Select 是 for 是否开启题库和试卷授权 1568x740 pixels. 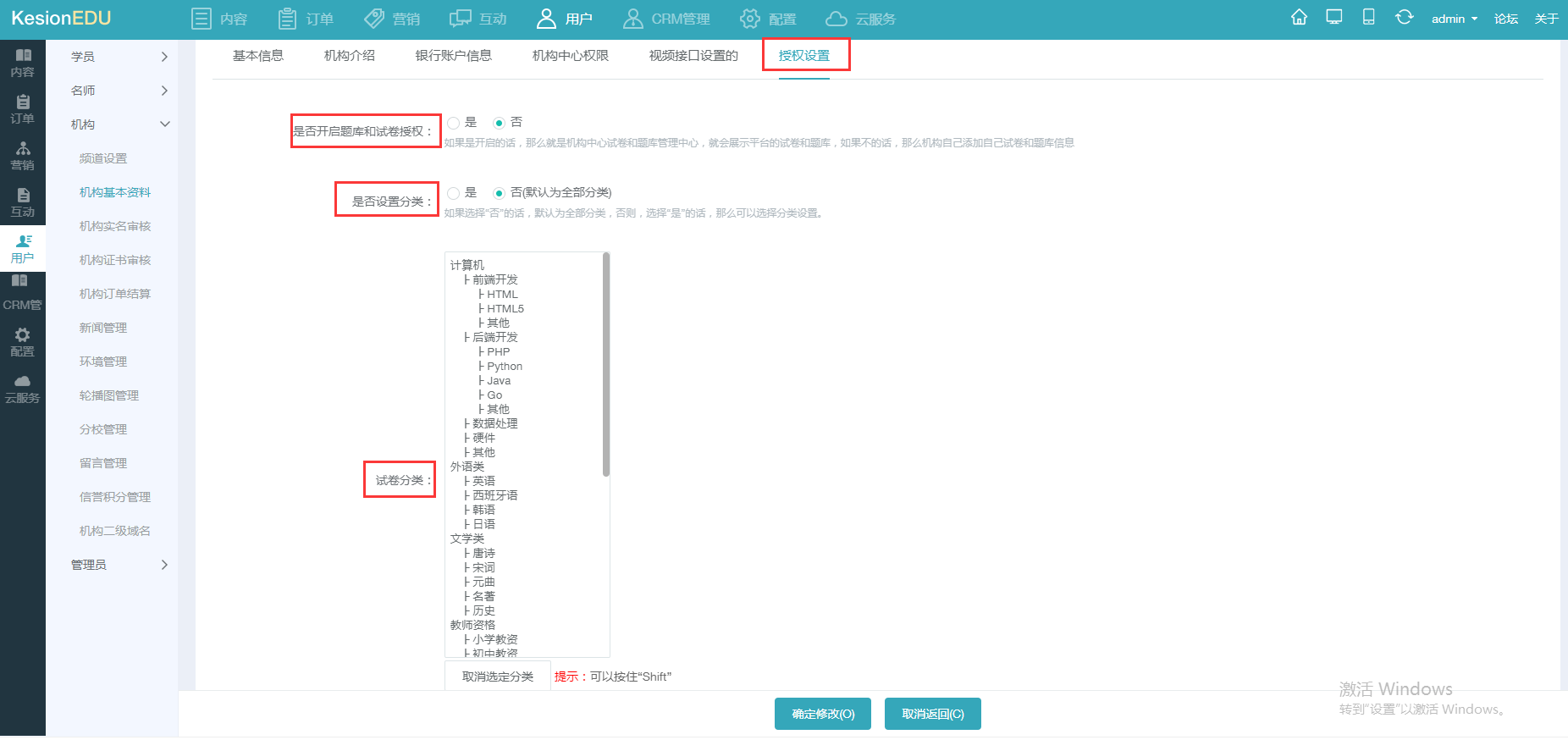(x=454, y=123)
